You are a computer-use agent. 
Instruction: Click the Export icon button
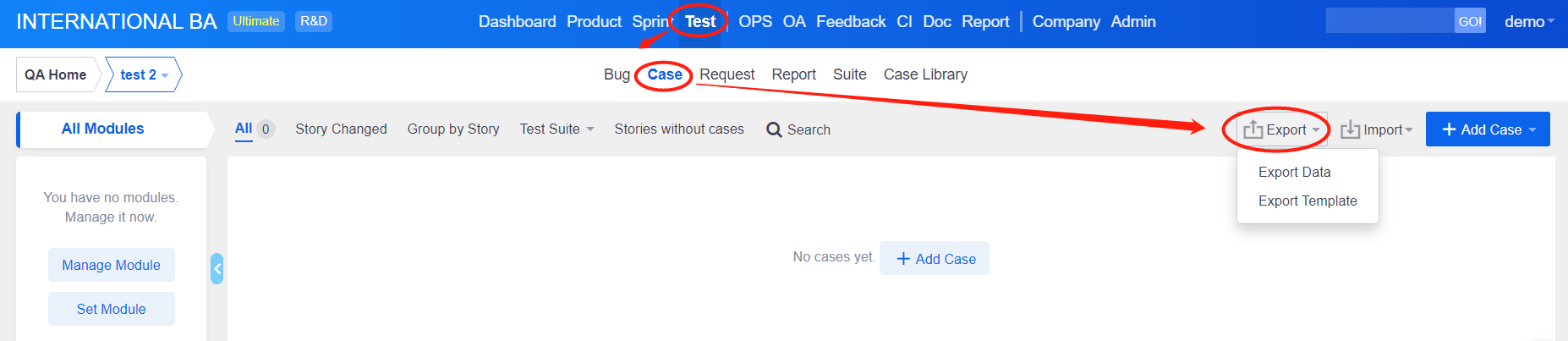click(1253, 129)
